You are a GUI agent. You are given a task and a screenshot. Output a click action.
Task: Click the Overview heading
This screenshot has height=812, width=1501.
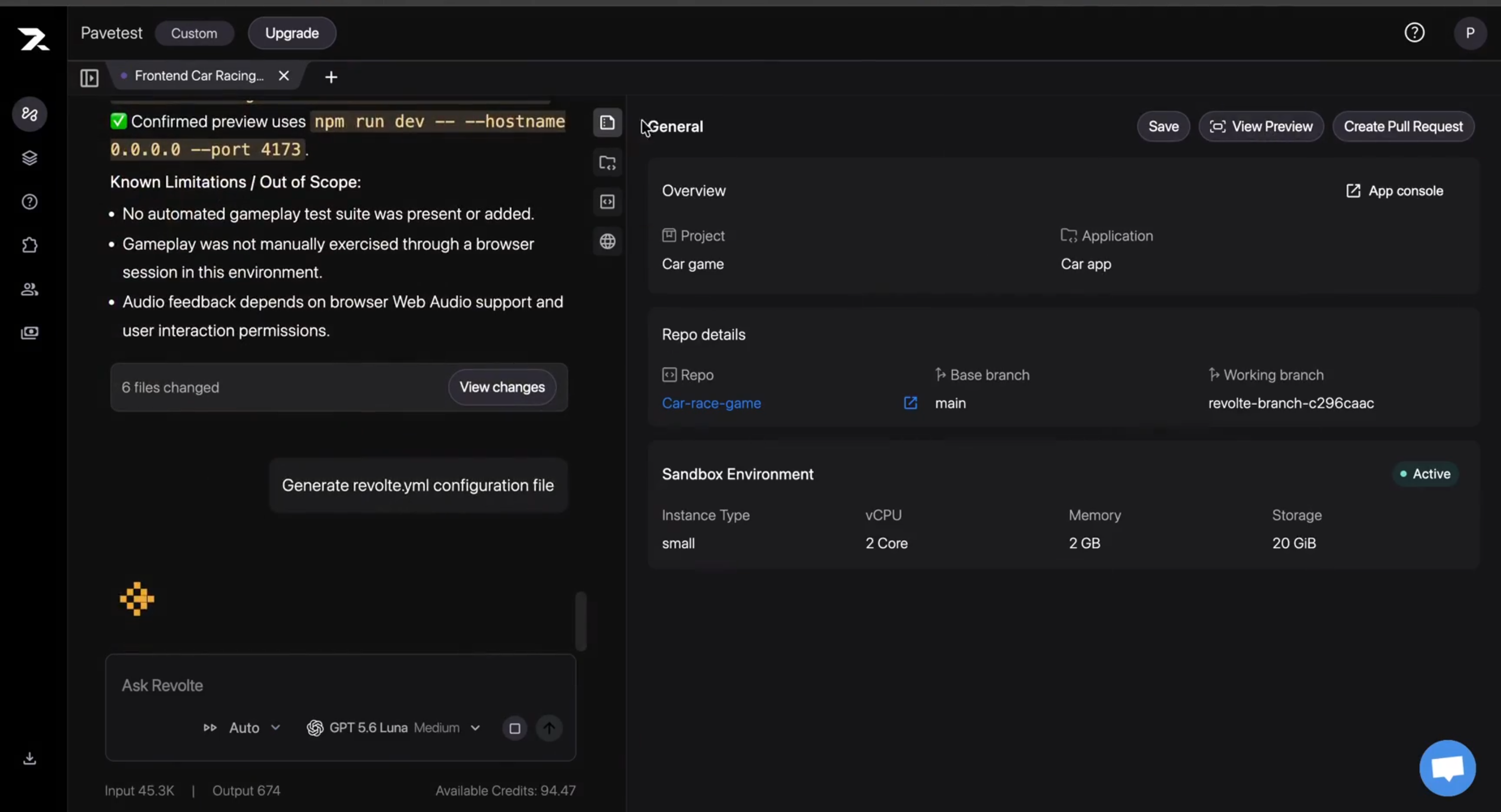(x=693, y=190)
